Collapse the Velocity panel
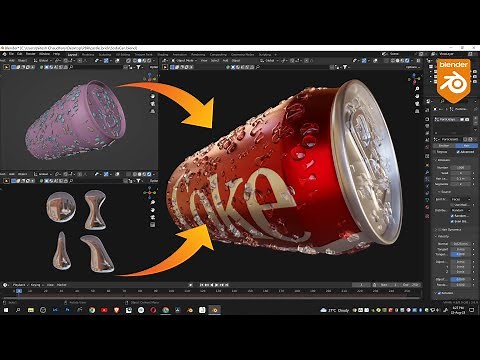The image size is (480, 360). pos(443,236)
